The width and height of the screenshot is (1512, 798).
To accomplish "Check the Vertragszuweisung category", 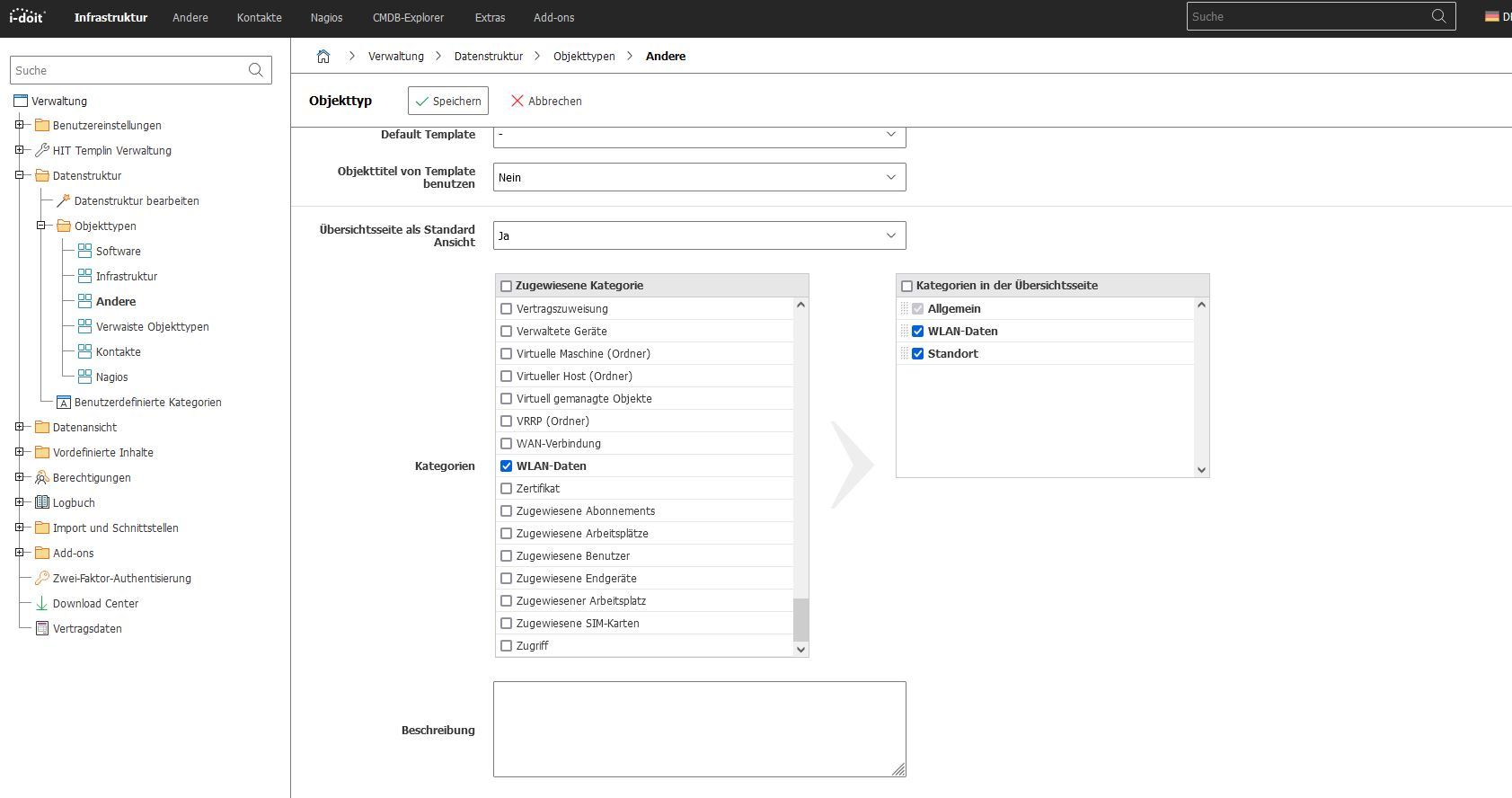I will click(506, 308).
